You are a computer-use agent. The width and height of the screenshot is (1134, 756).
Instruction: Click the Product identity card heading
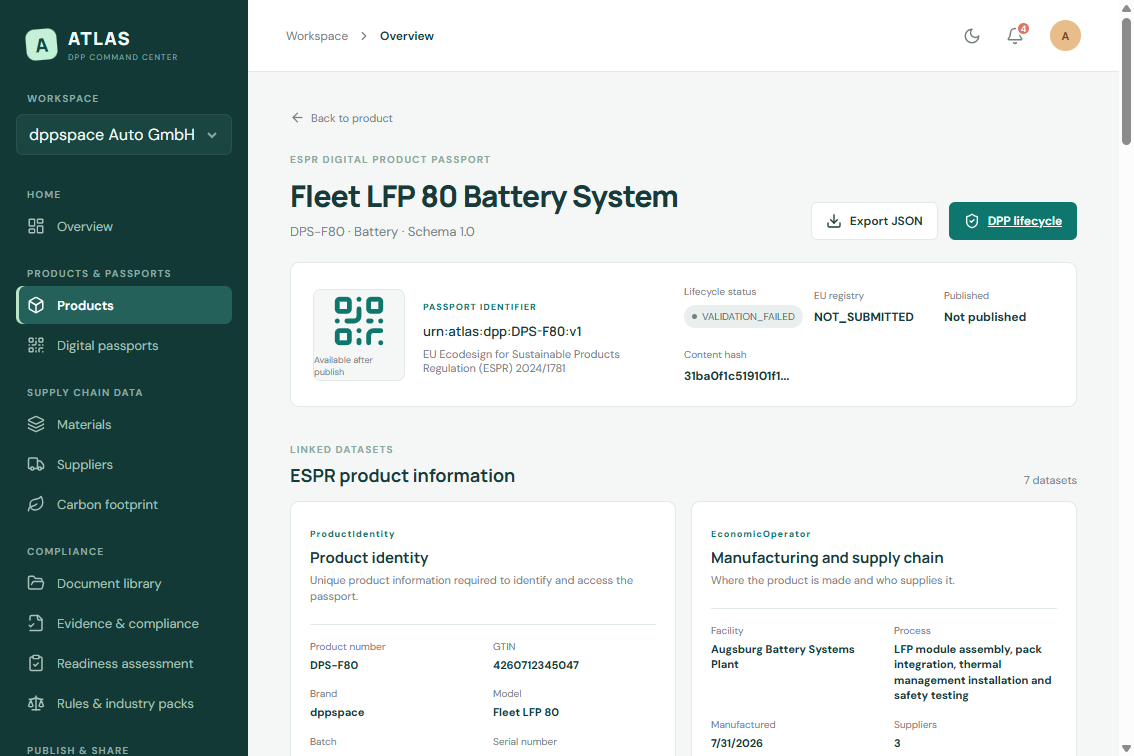[x=369, y=558]
